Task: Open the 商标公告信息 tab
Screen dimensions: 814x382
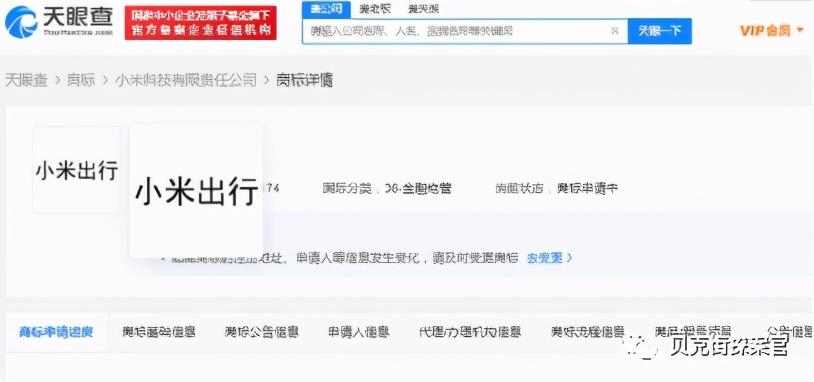Action: pos(262,332)
